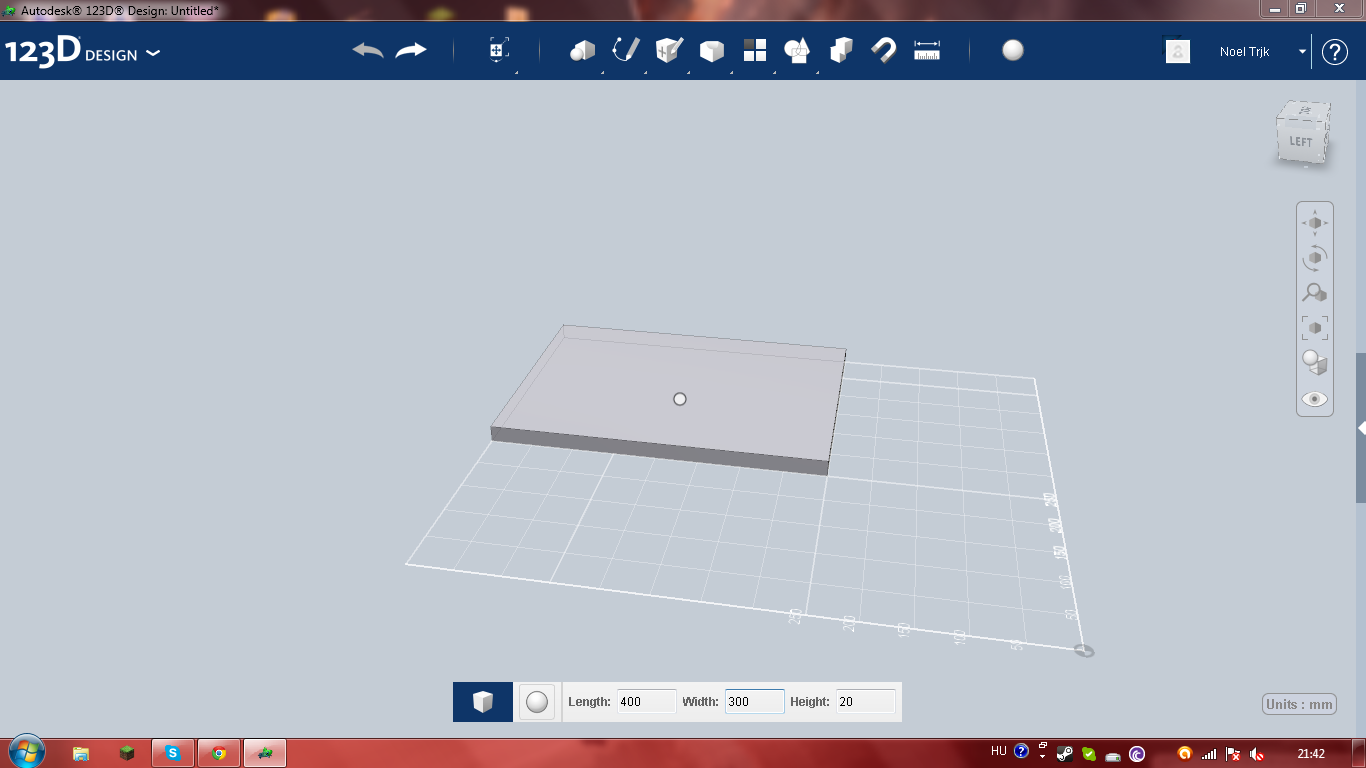This screenshot has width=1366, height=768.
Task: Open the Sketch tool
Action: coord(626,50)
